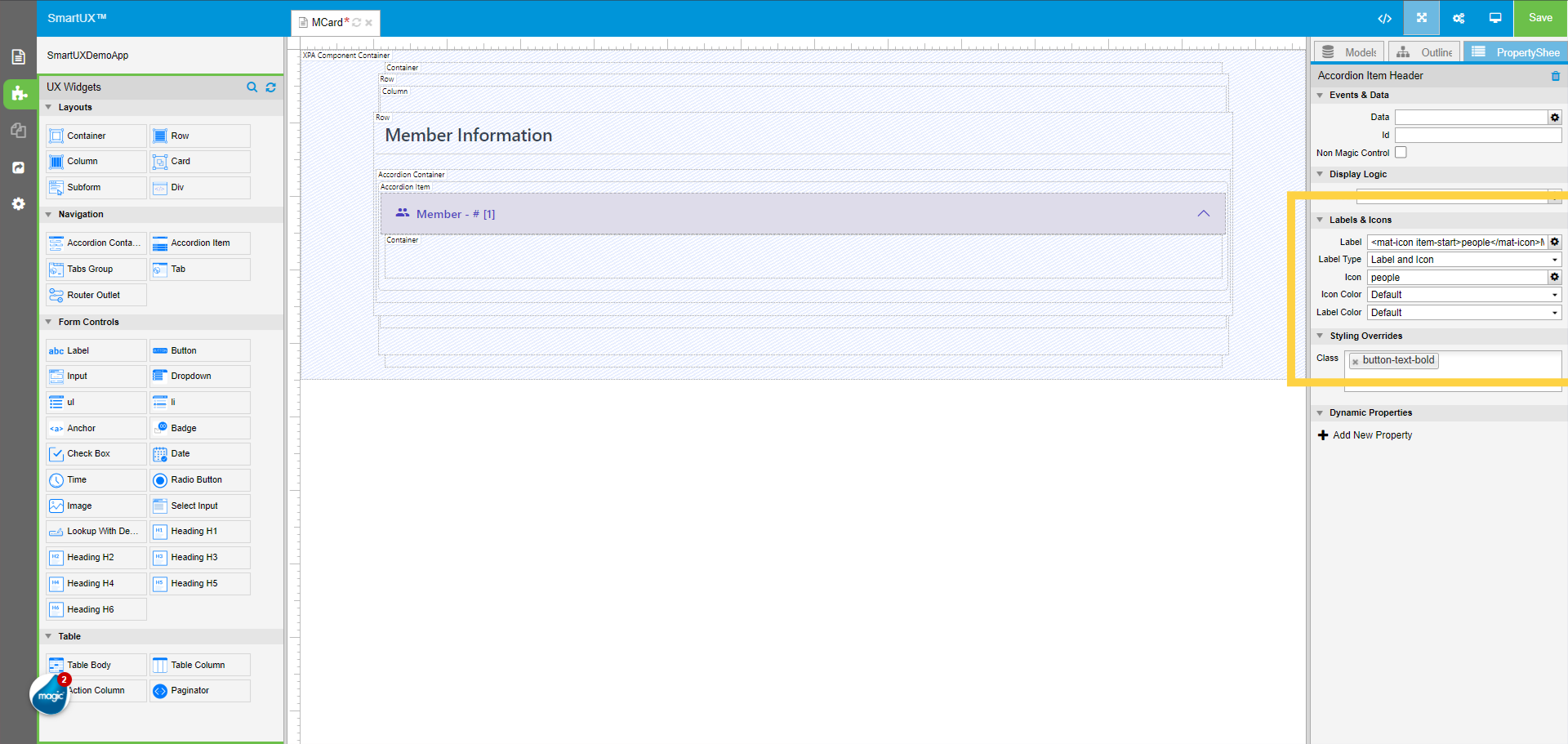Open the gears settings icon in top toolbar

1459,18
